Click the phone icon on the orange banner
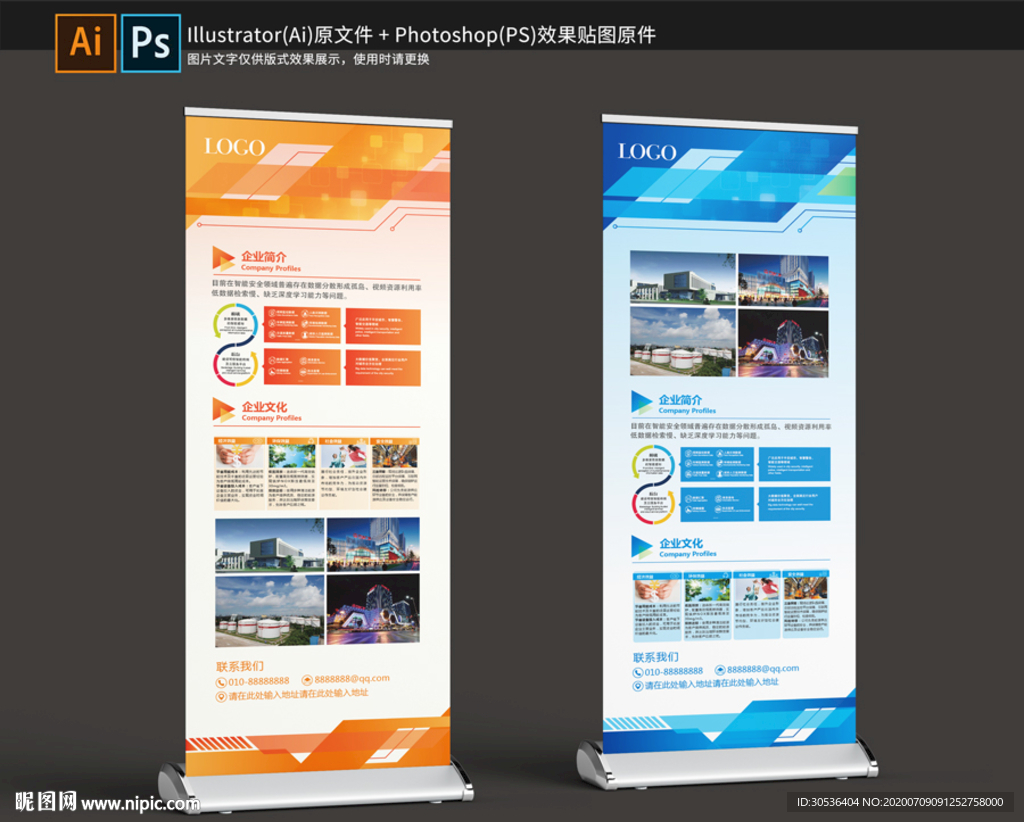This screenshot has width=1024, height=822. point(221,682)
